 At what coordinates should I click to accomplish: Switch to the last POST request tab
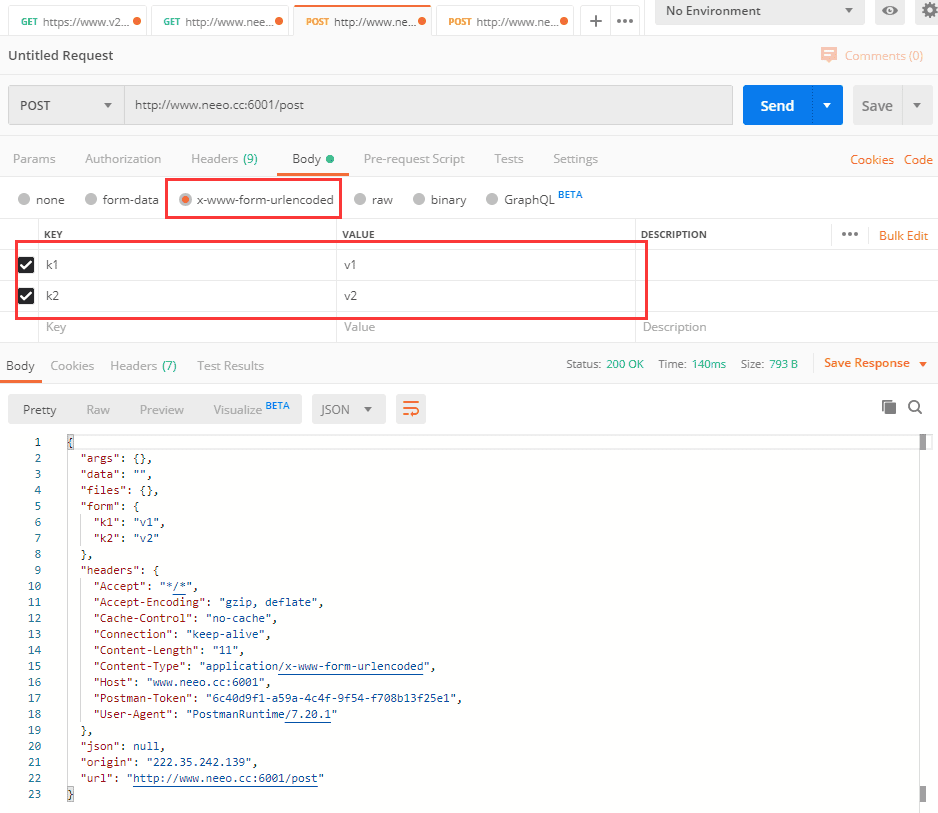coord(505,22)
